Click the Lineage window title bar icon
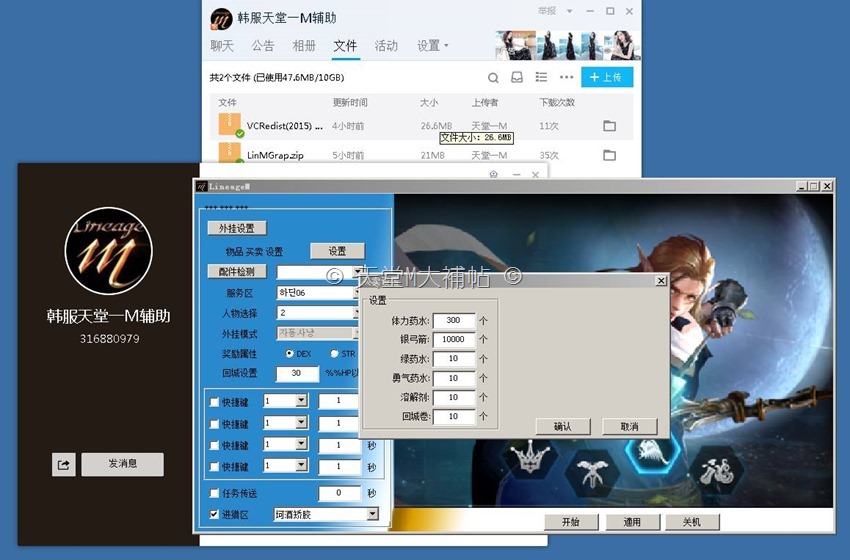The height and width of the screenshot is (560, 850). click(202, 186)
